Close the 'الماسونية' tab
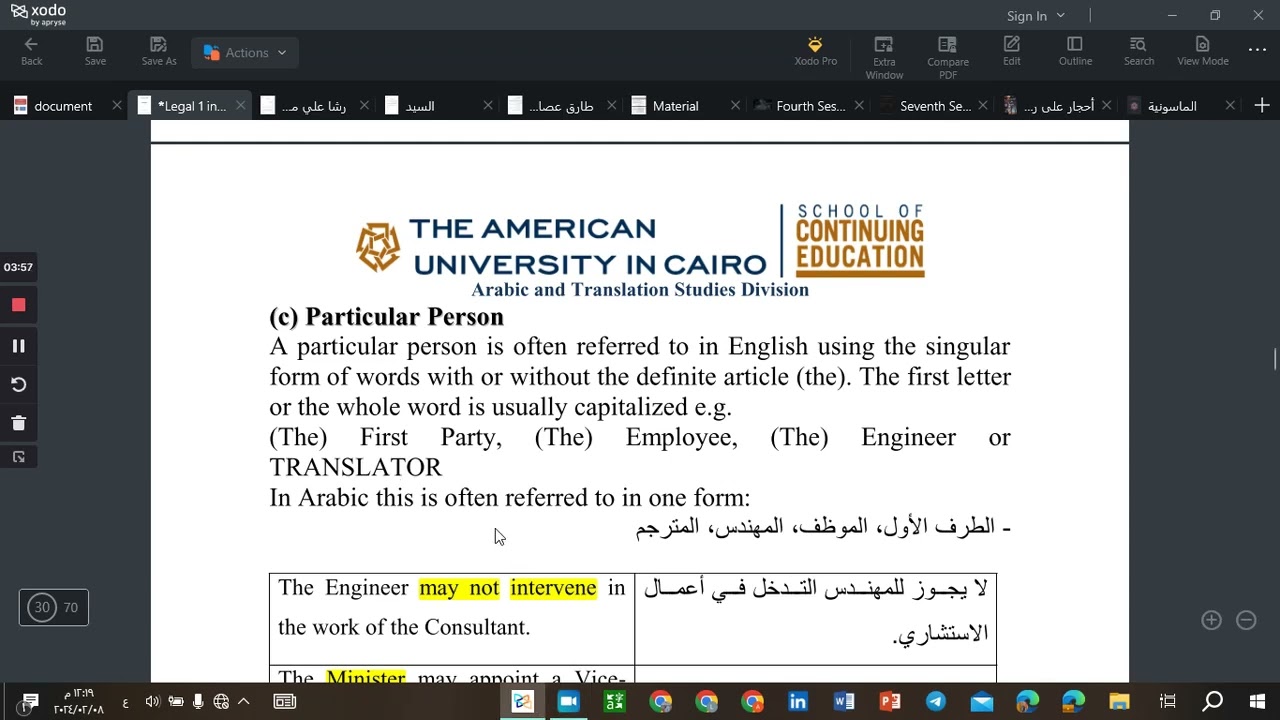 point(1231,105)
